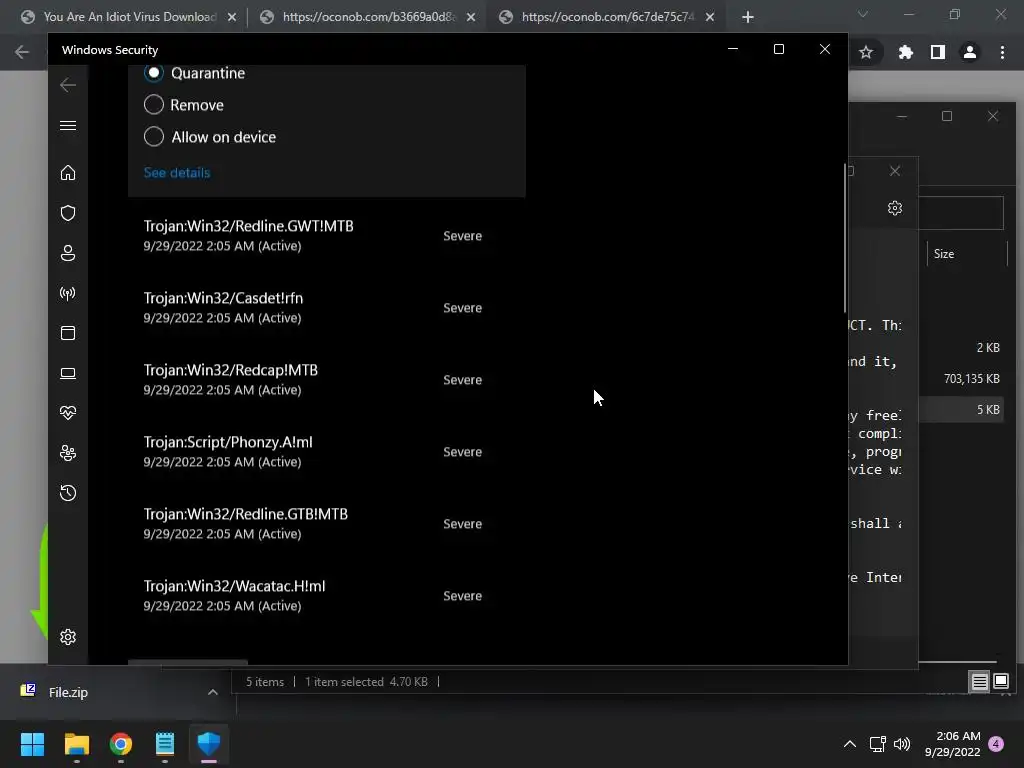
Task: Open Google Chrome from the taskbar
Action: [x=121, y=744]
